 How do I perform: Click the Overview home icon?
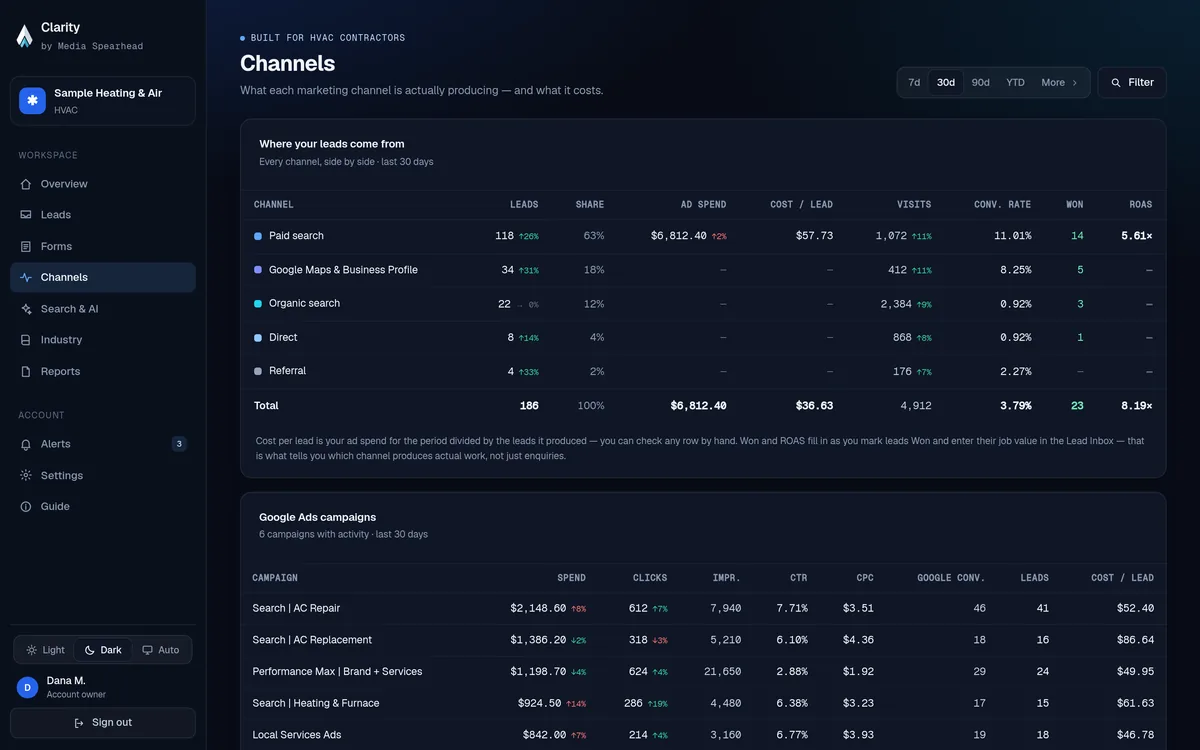coord(26,184)
